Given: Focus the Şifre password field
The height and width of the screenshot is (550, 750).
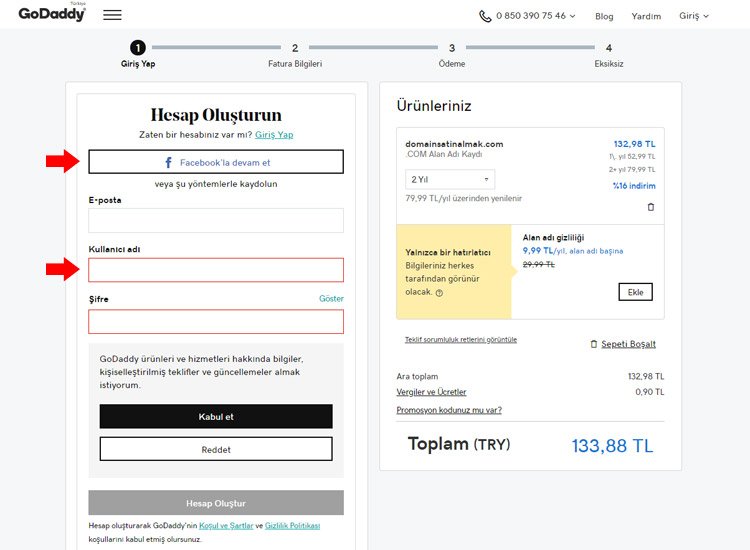Looking at the screenshot, I should tap(216, 321).
